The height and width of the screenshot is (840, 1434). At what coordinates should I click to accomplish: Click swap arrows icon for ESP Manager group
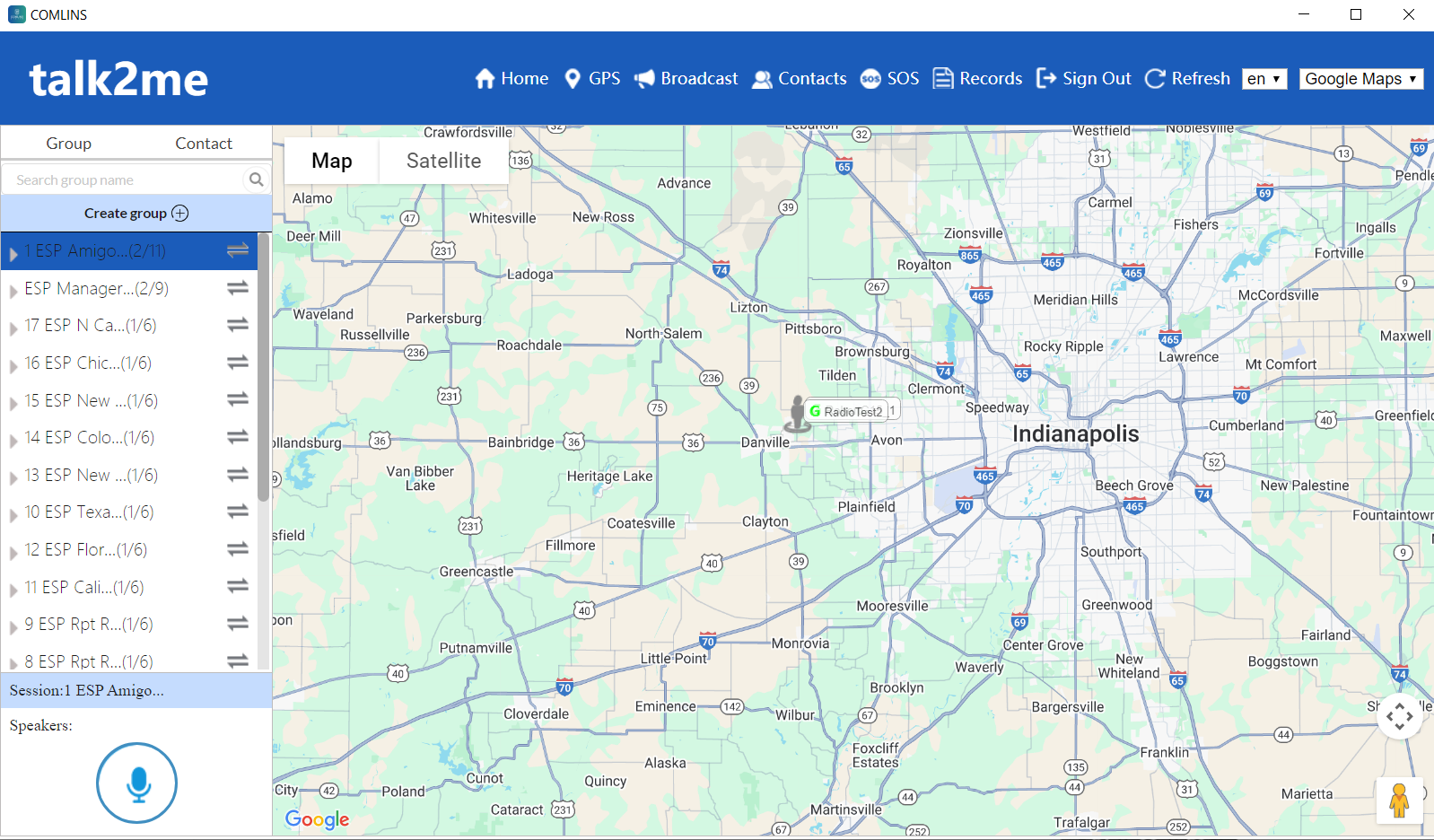coord(238,288)
